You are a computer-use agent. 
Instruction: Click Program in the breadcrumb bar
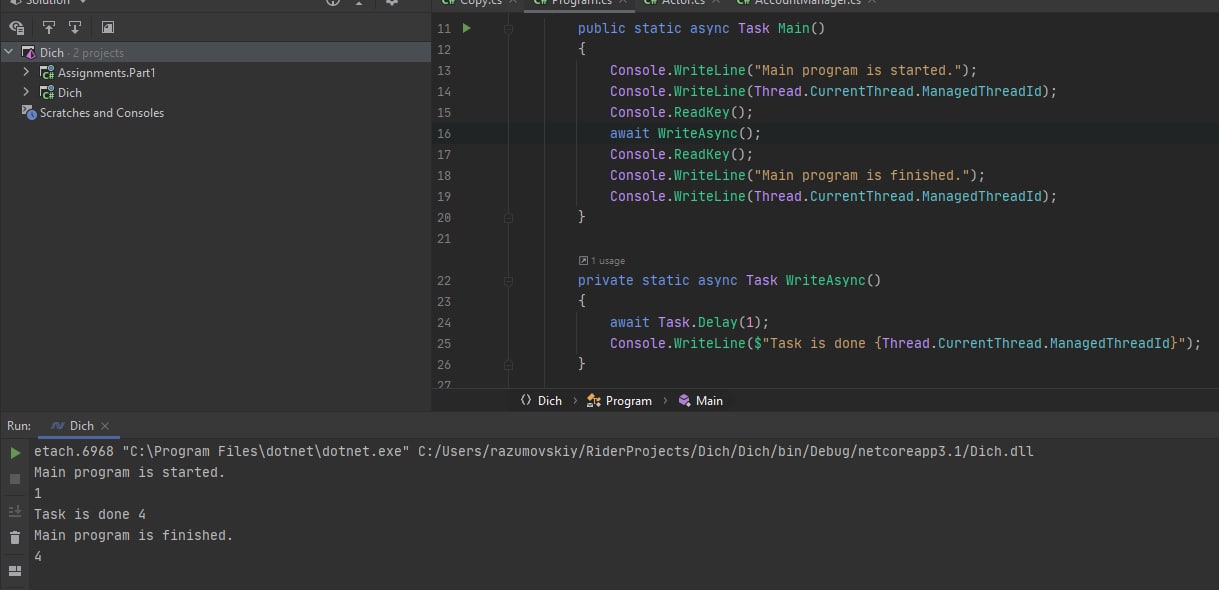(x=629, y=401)
